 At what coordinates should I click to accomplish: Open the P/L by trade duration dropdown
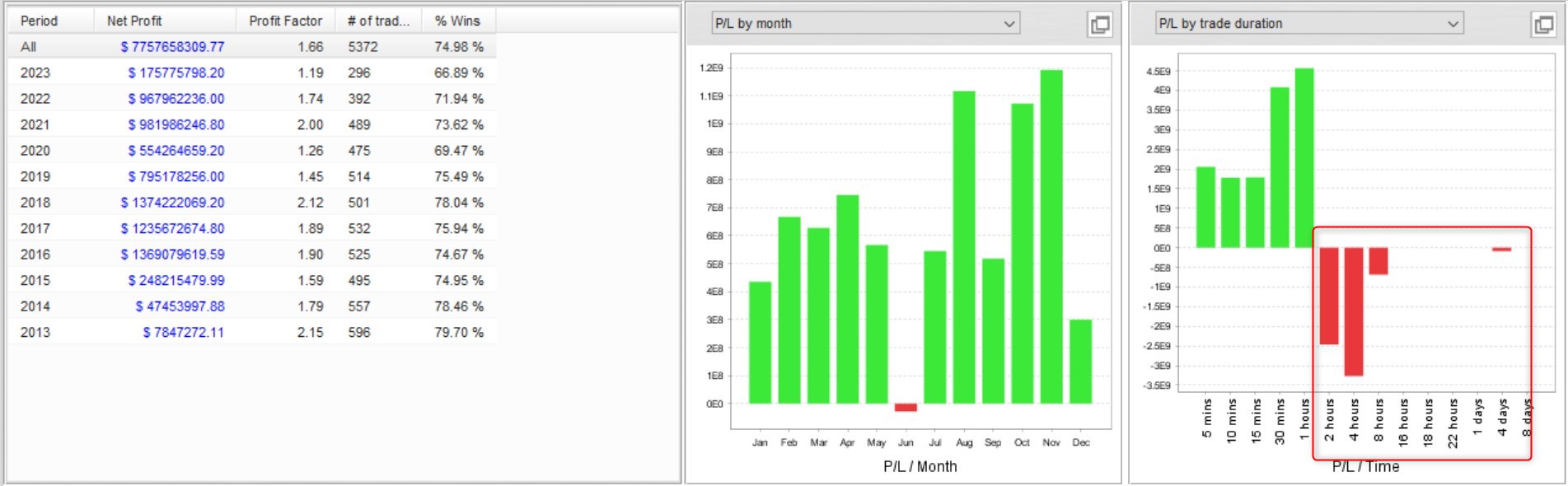tap(1309, 24)
